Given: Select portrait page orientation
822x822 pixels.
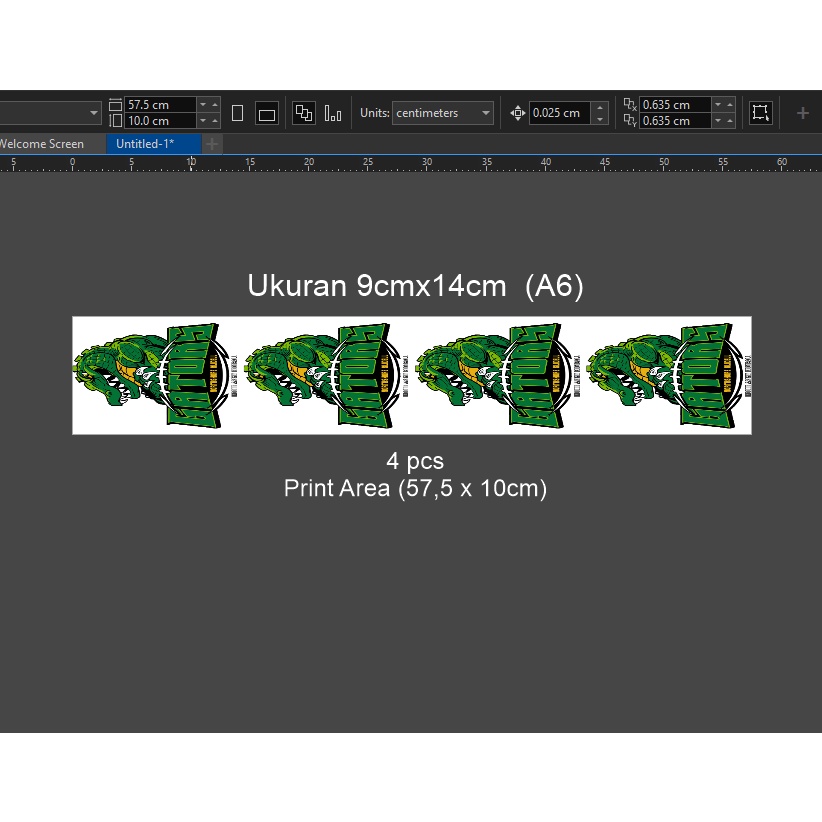Looking at the screenshot, I should (x=237, y=113).
